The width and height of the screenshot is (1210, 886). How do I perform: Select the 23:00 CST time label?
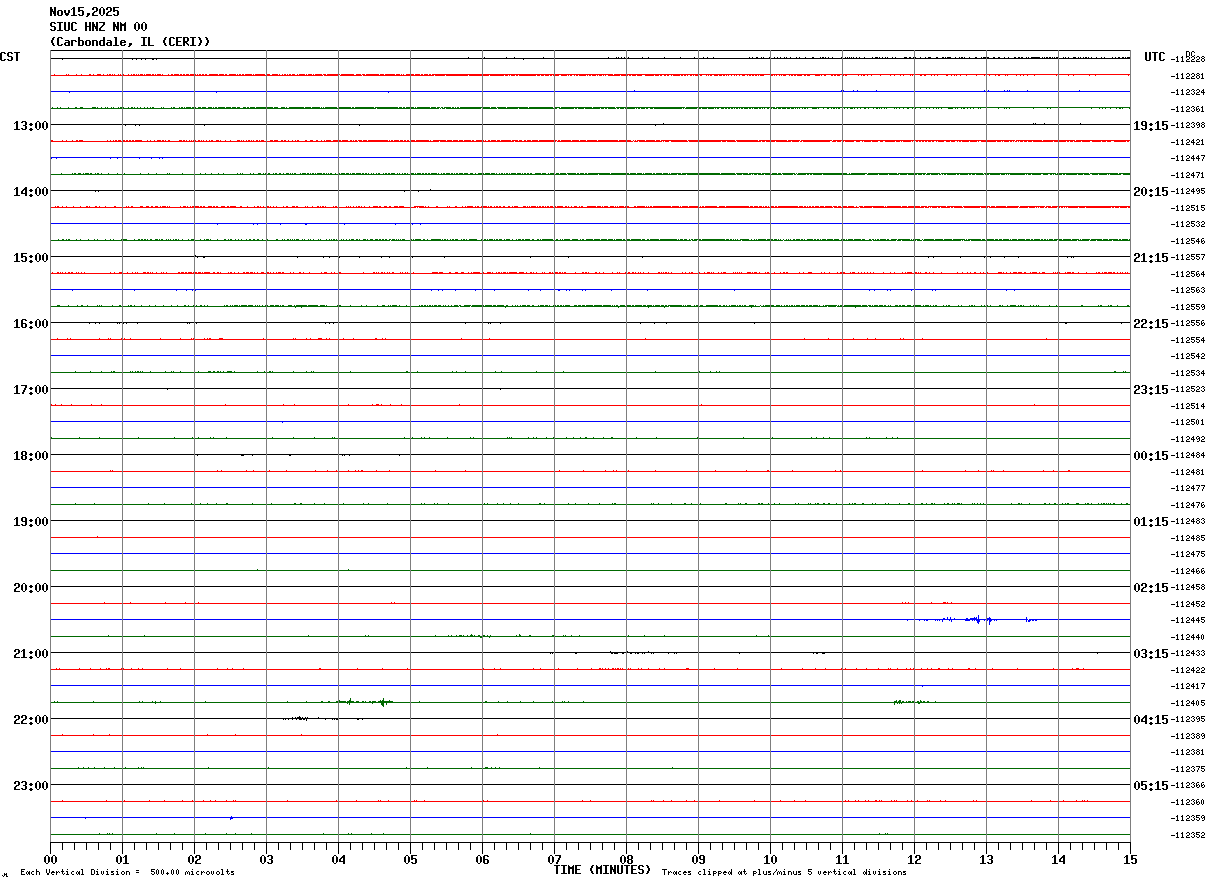30,785
